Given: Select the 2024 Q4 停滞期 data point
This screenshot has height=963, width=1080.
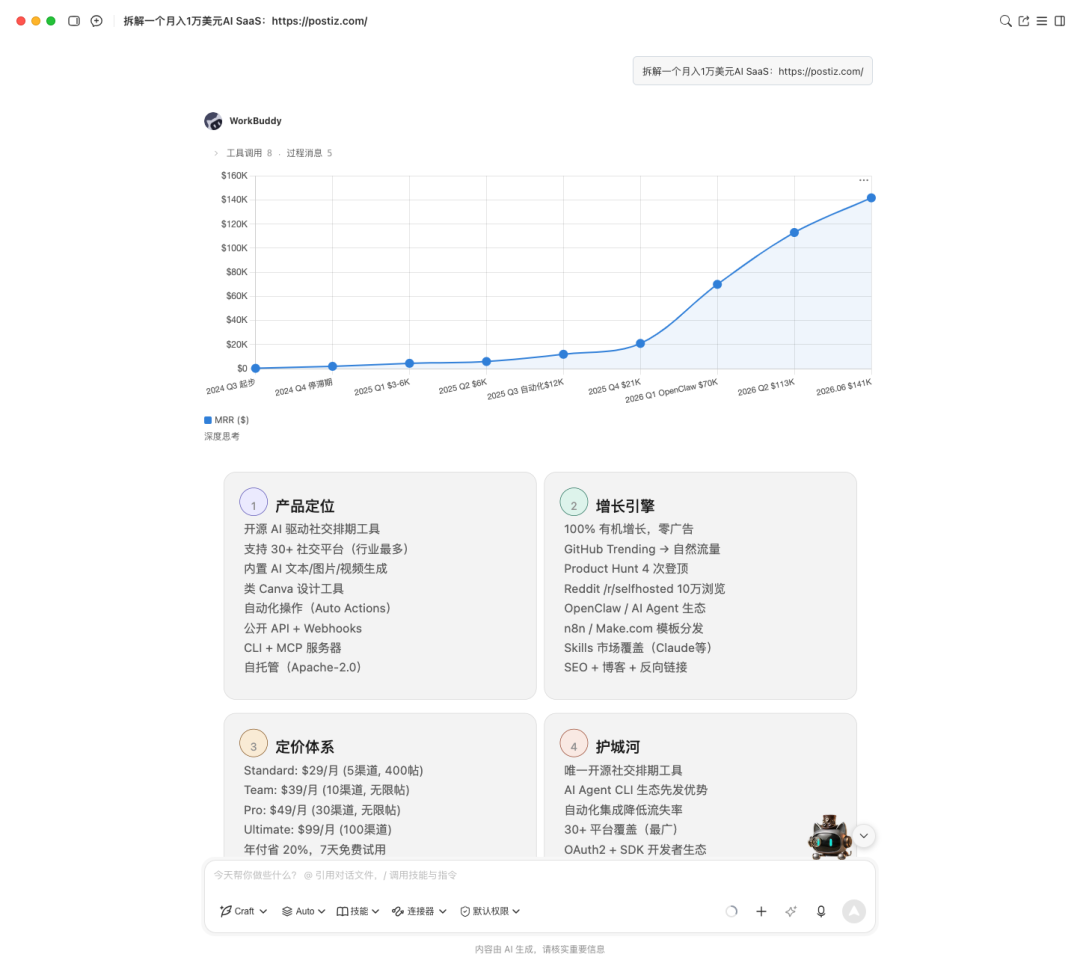Looking at the screenshot, I should [333, 366].
